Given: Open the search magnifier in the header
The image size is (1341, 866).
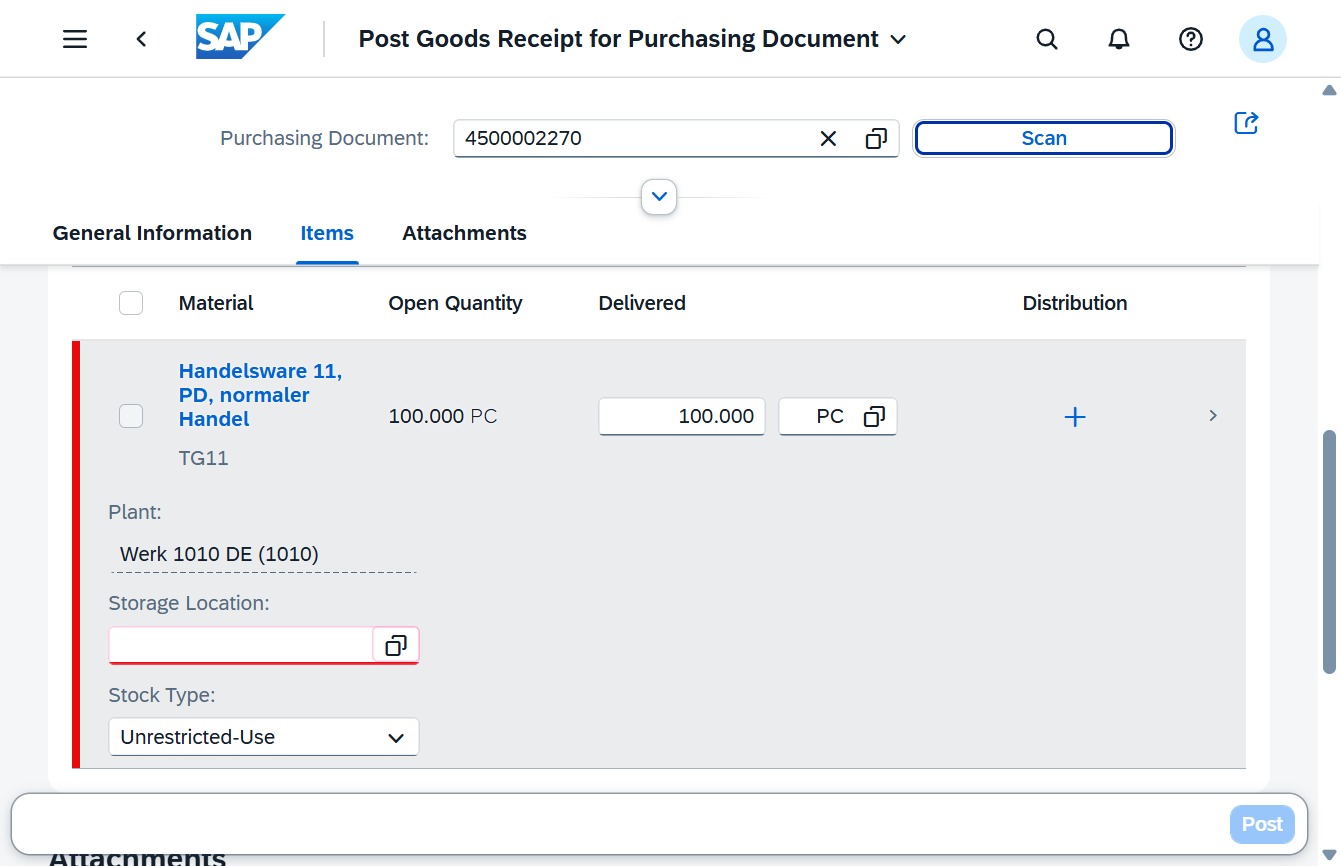Looking at the screenshot, I should [x=1047, y=39].
